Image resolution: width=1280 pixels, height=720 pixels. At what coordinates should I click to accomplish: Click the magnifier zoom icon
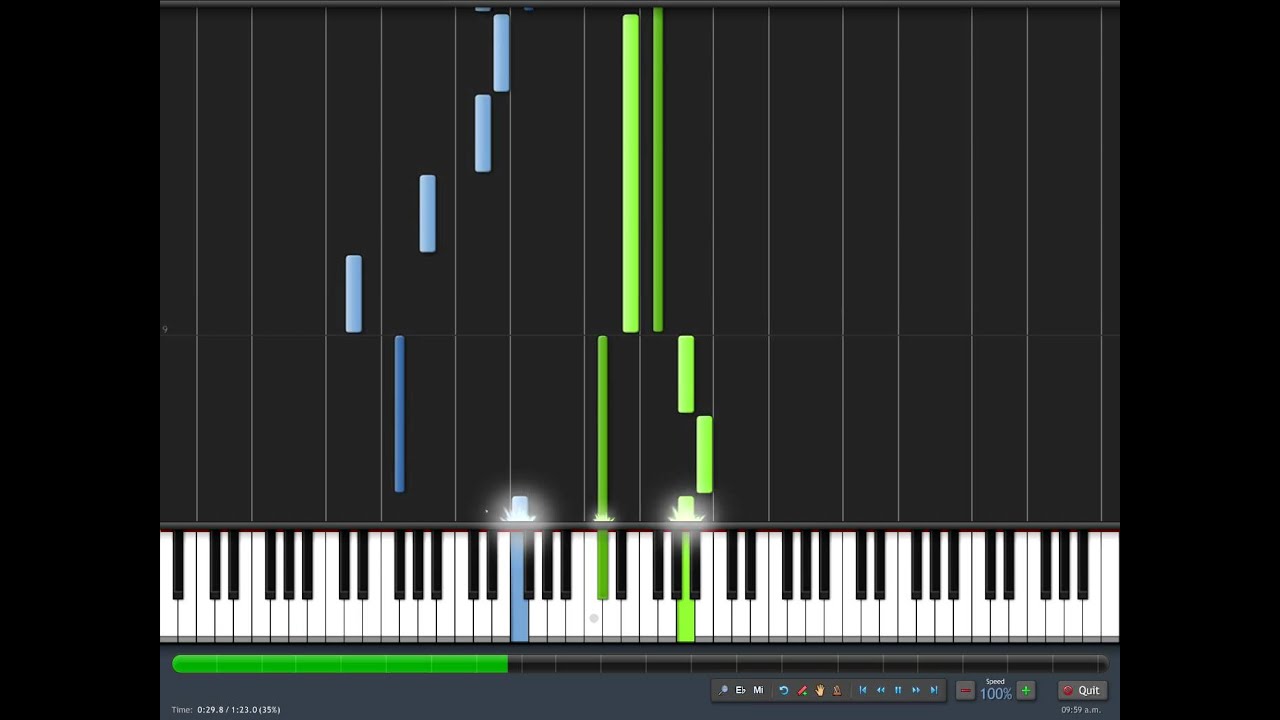(x=723, y=690)
